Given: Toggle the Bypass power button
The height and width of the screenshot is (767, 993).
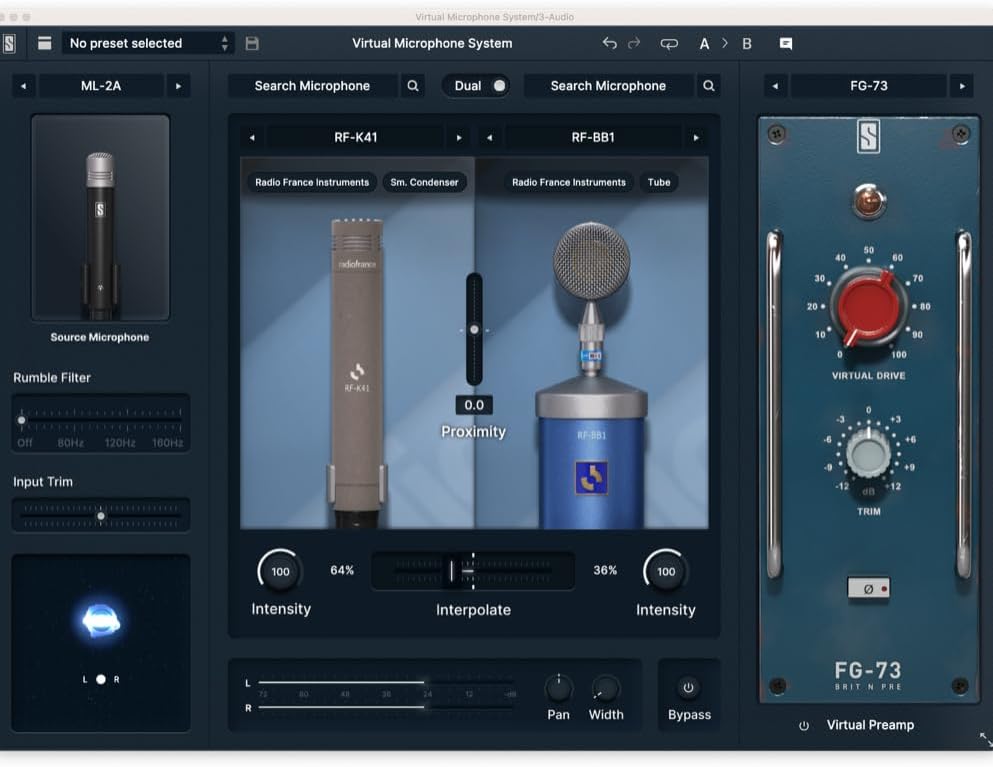Looking at the screenshot, I should [688, 687].
